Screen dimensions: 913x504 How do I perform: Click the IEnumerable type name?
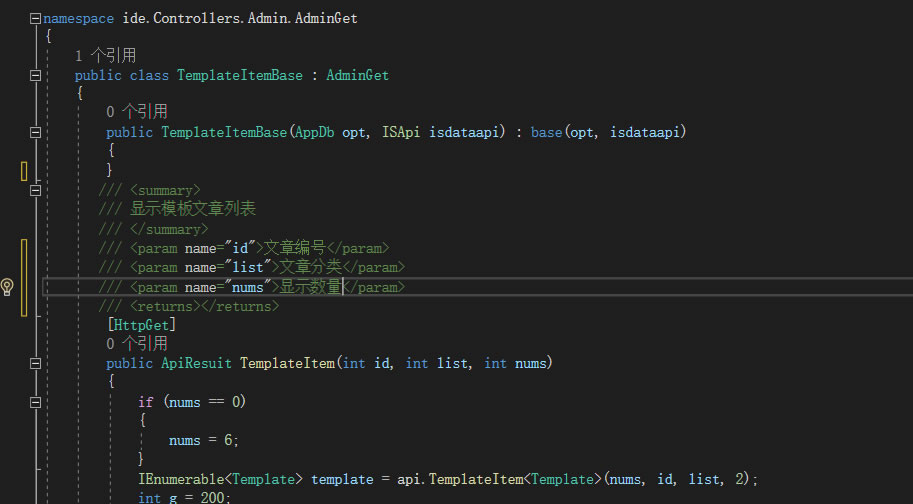pyautogui.click(x=181, y=480)
